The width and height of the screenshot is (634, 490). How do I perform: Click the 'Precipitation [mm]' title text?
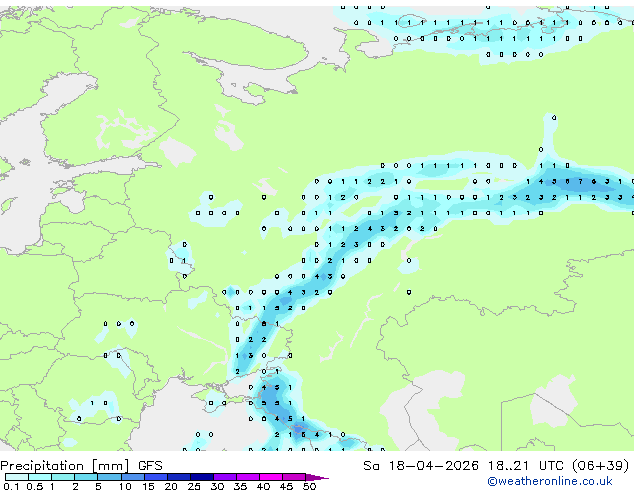click(65, 466)
